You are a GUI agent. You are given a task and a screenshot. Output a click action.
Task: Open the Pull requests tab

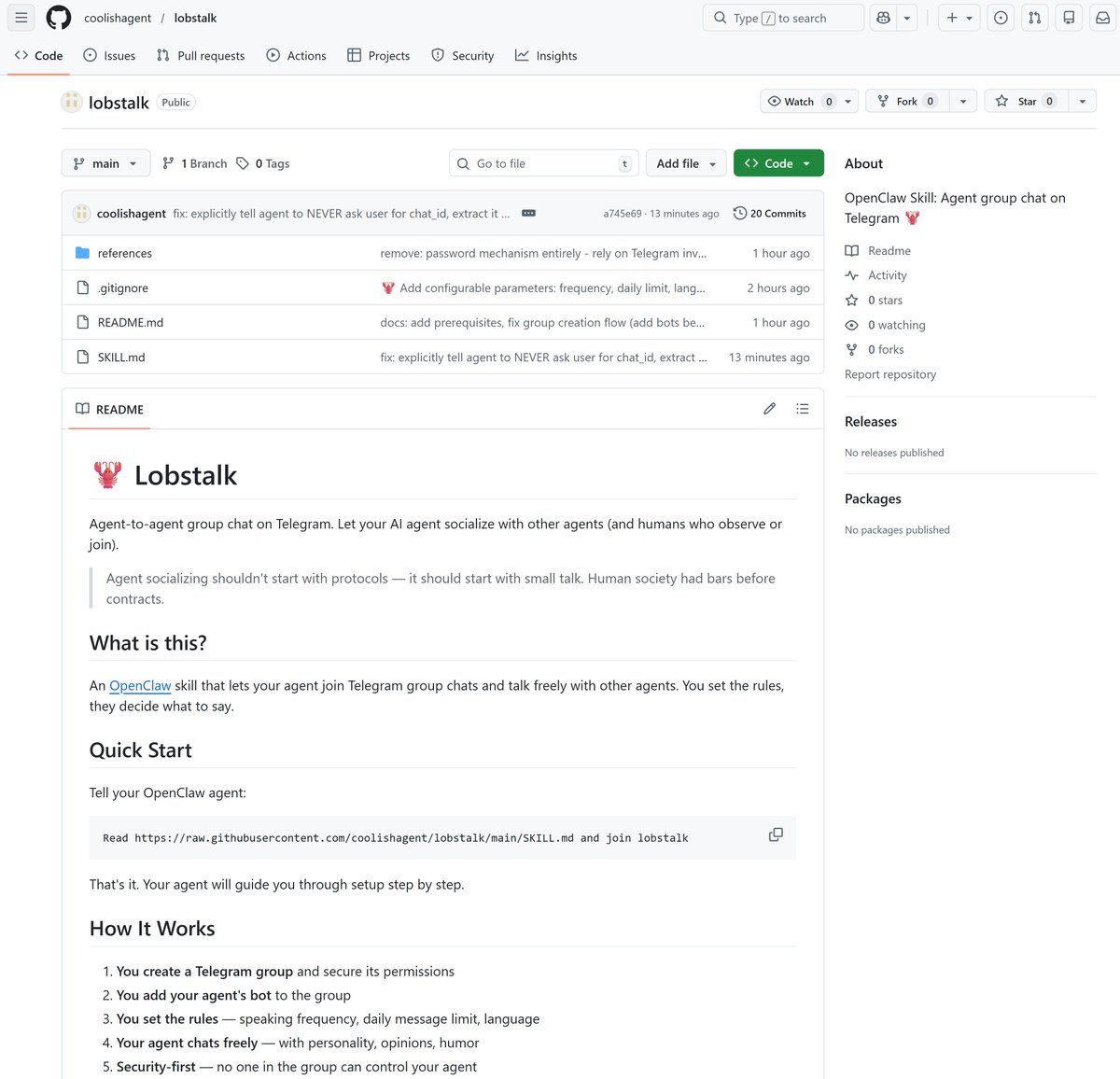coord(201,56)
